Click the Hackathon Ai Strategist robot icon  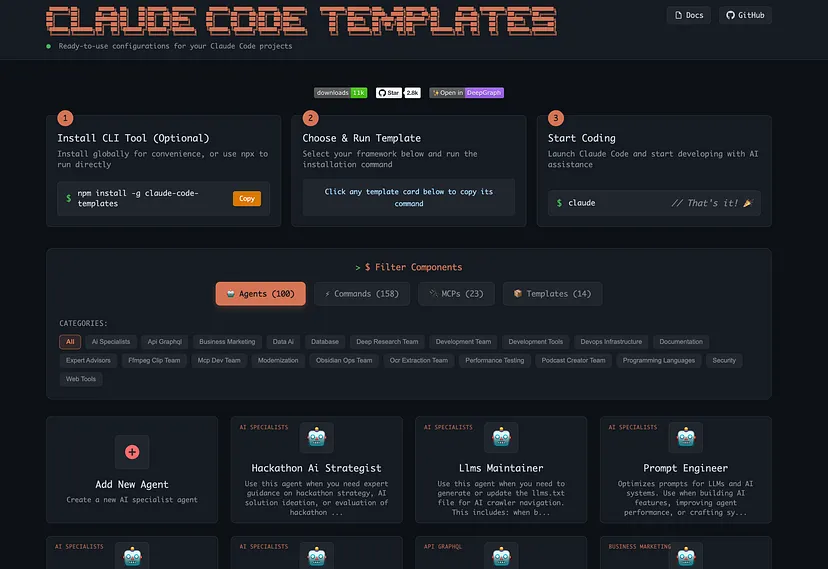(x=317, y=438)
